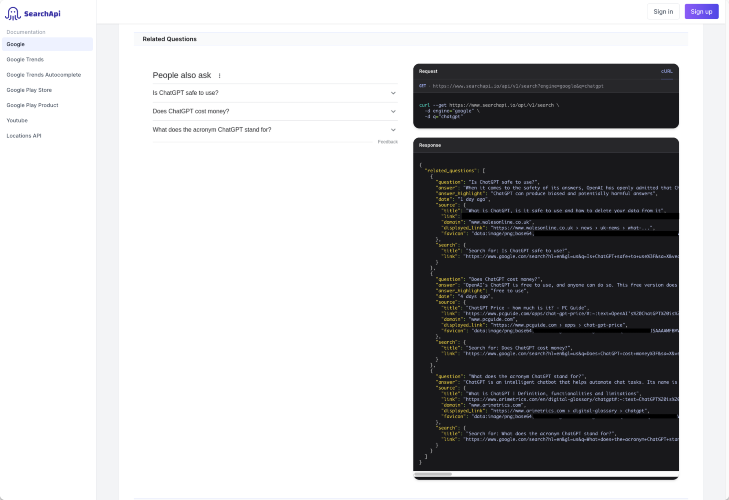Click the Related Questions section header

[x=169, y=39]
